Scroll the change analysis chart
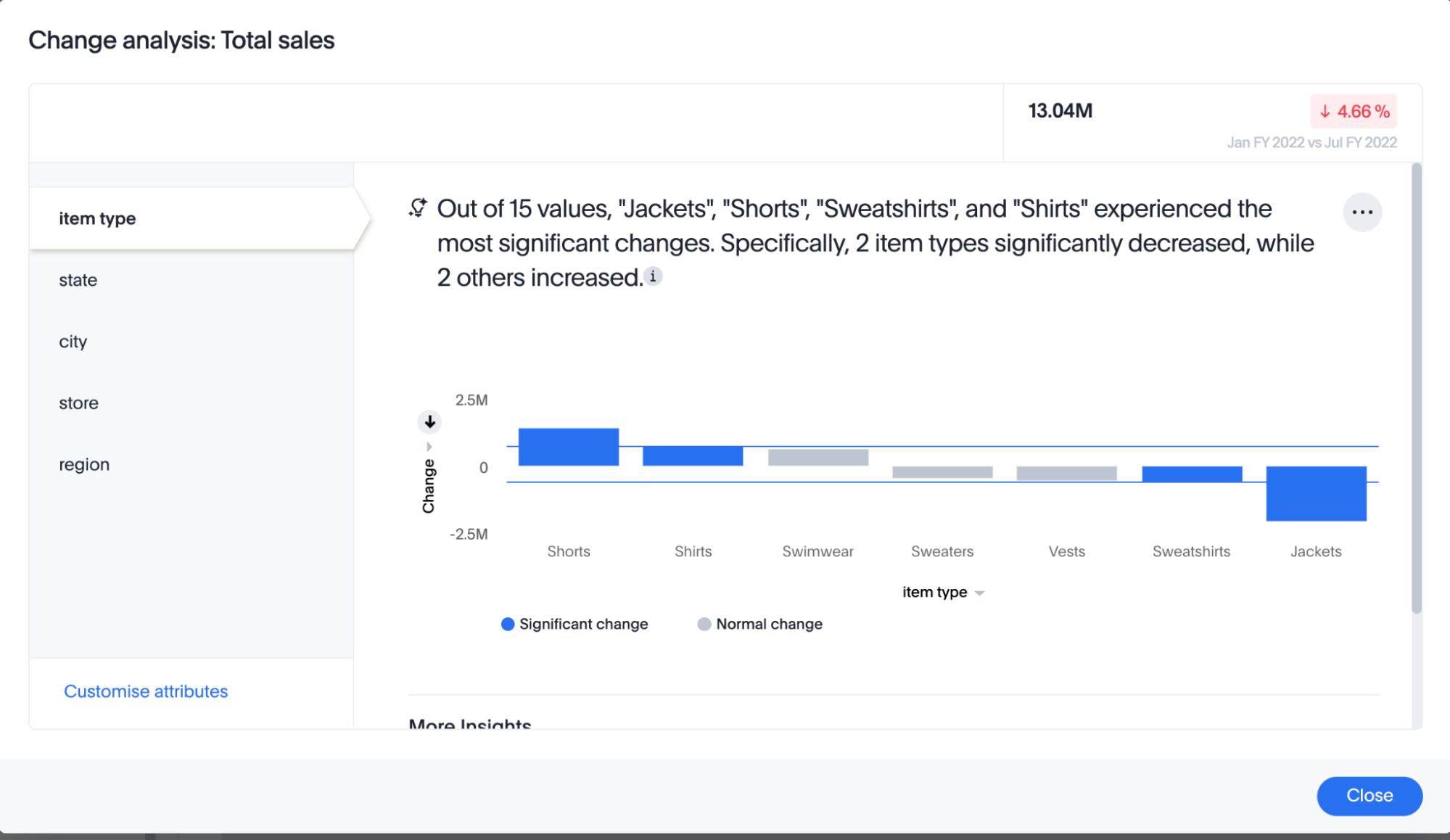The image size is (1450, 840). (429, 420)
